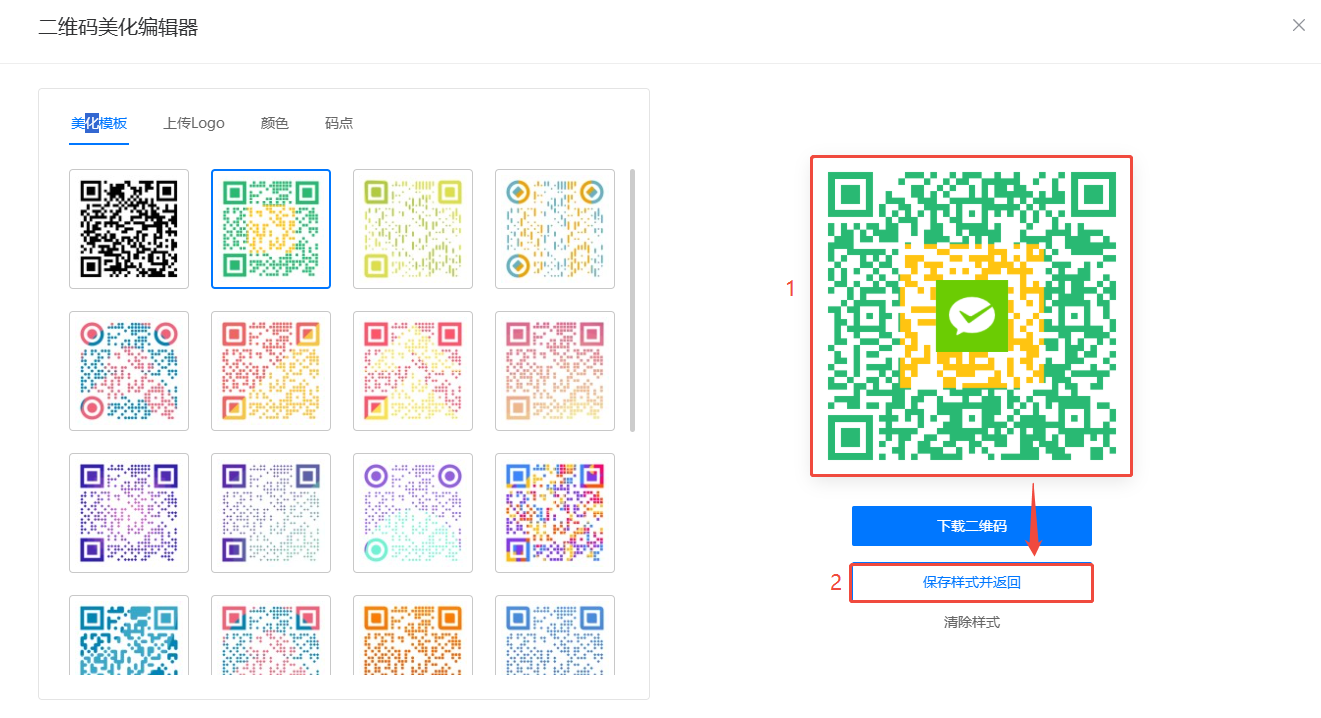Switch to the 上传Logo tab
The width and height of the screenshot is (1321, 718).
(x=194, y=124)
